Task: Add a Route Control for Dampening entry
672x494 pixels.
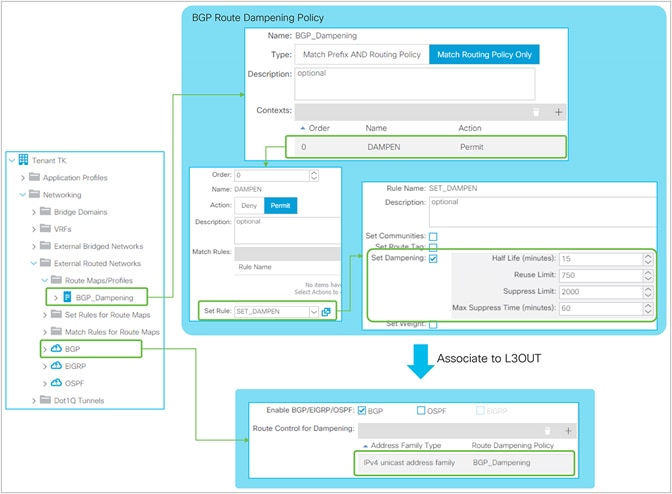Action: (568, 431)
